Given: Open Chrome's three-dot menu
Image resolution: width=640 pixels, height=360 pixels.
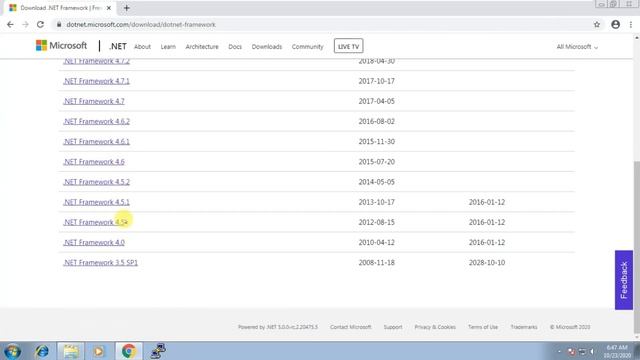Looking at the screenshot, I should 631,24.
